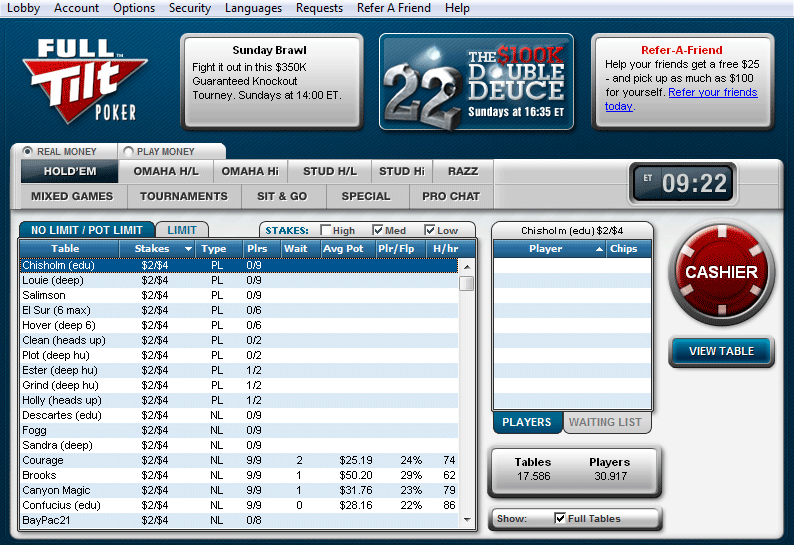Select the Courage table row

pos(239,460)
